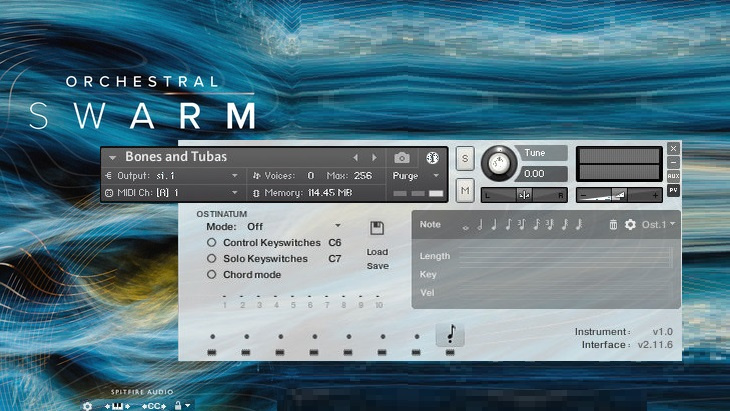The width and height of the screenshot is (730, 411).
Task: Select the eighth note icon in Note row
Action: coord(508,225)
